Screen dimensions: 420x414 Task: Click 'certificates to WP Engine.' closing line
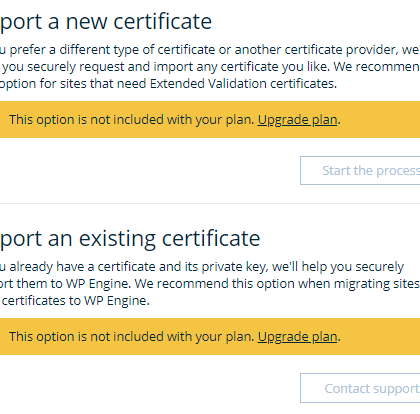tap(76, 301)
